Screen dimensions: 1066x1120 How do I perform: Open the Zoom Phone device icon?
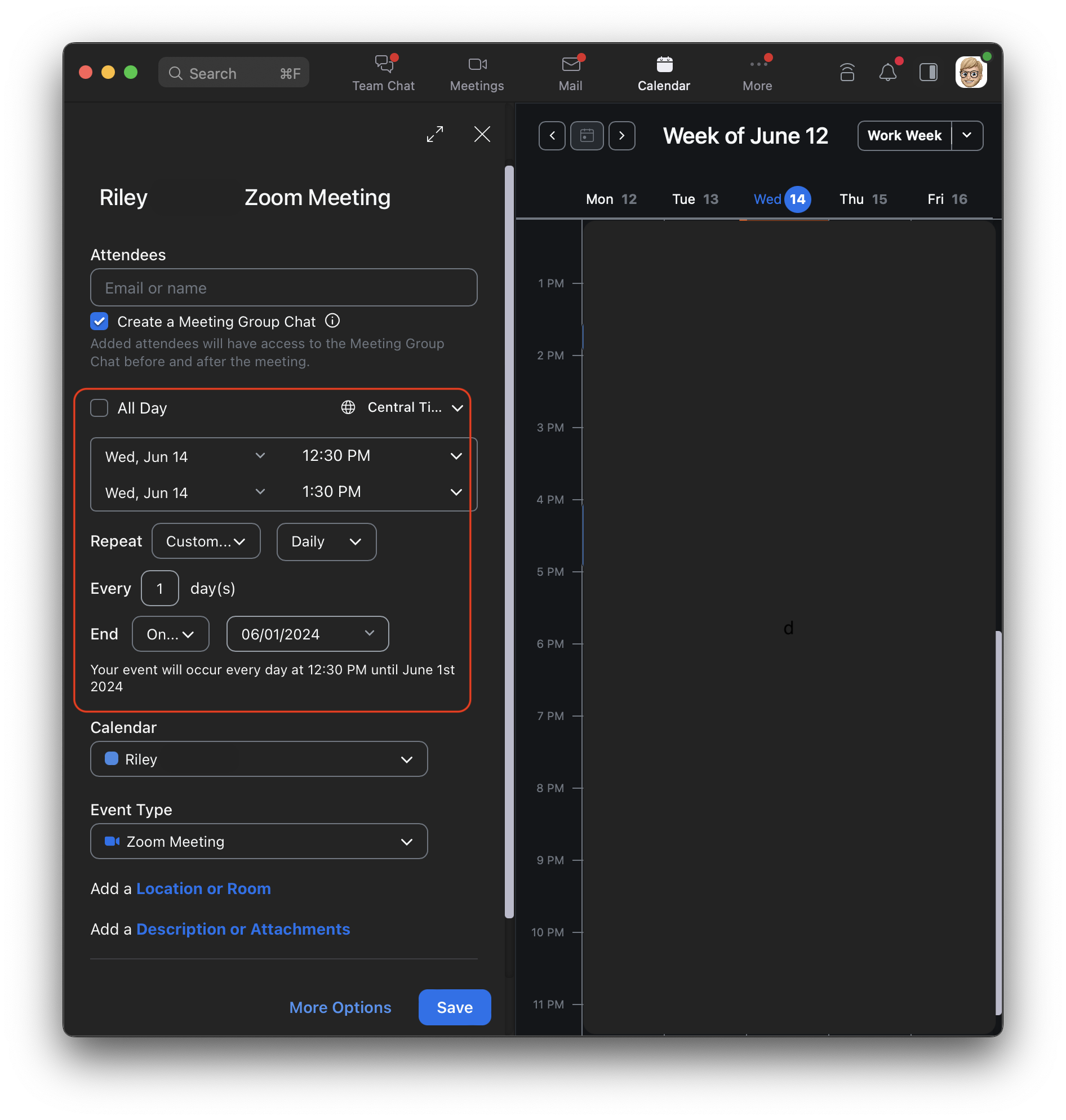pos(847,72)
